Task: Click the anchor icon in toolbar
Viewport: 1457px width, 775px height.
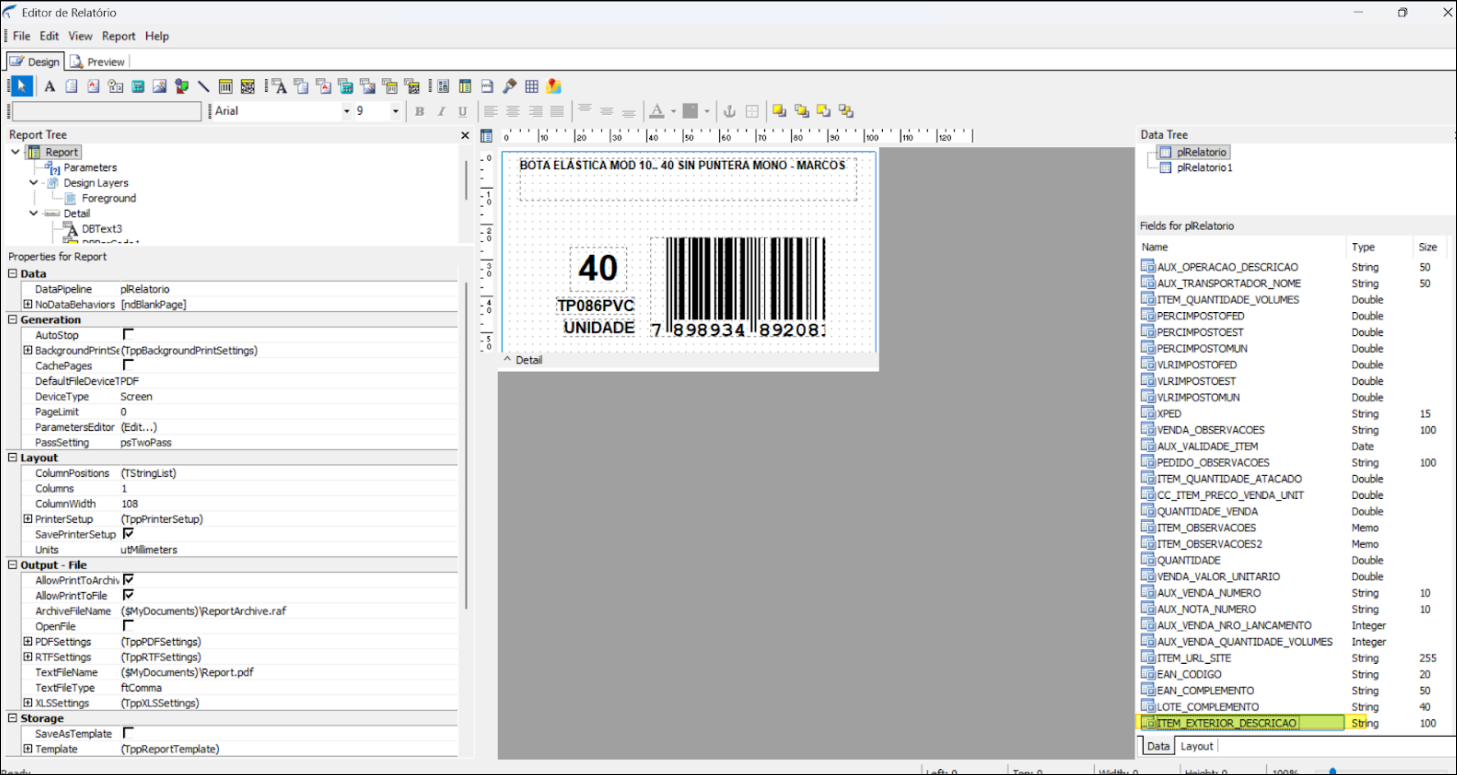Action: point(729,111)
